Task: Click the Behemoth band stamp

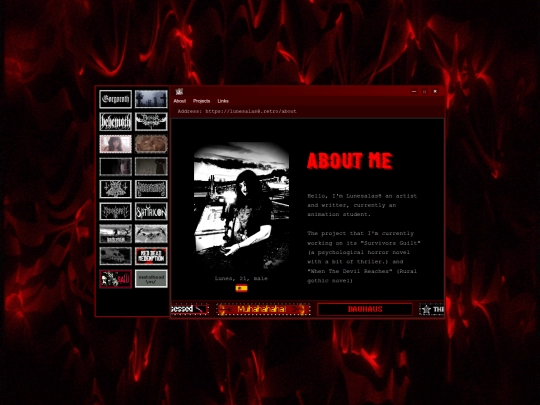Action: point(115,122)
